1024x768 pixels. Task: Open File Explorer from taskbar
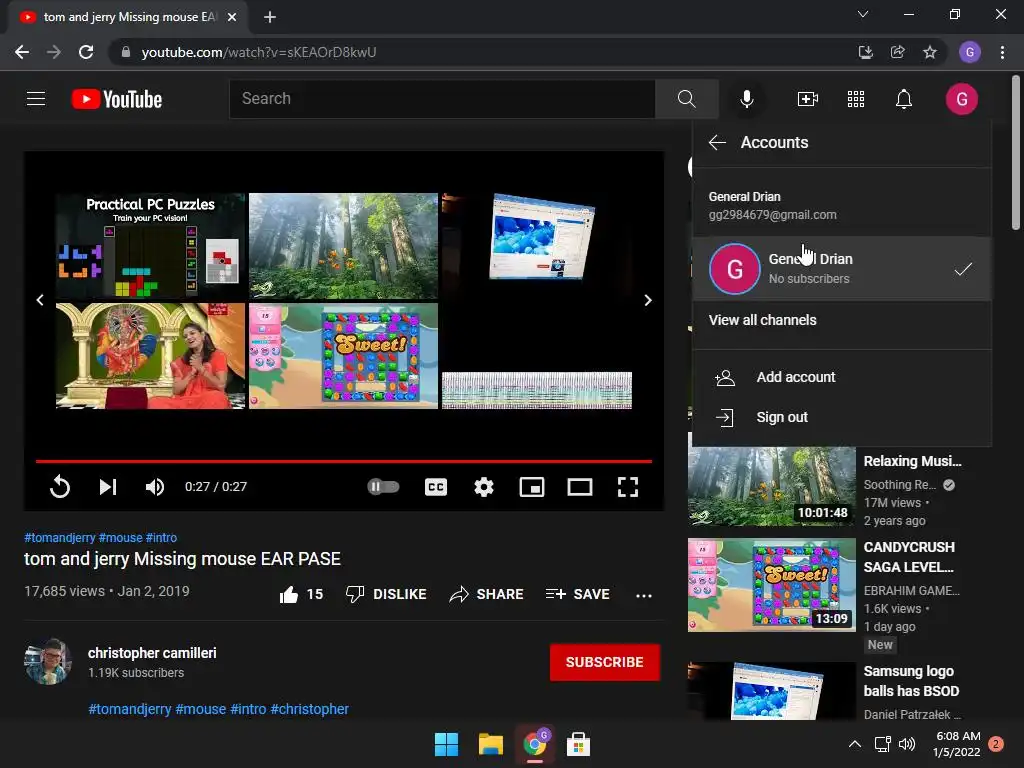(x=490, y=744)
